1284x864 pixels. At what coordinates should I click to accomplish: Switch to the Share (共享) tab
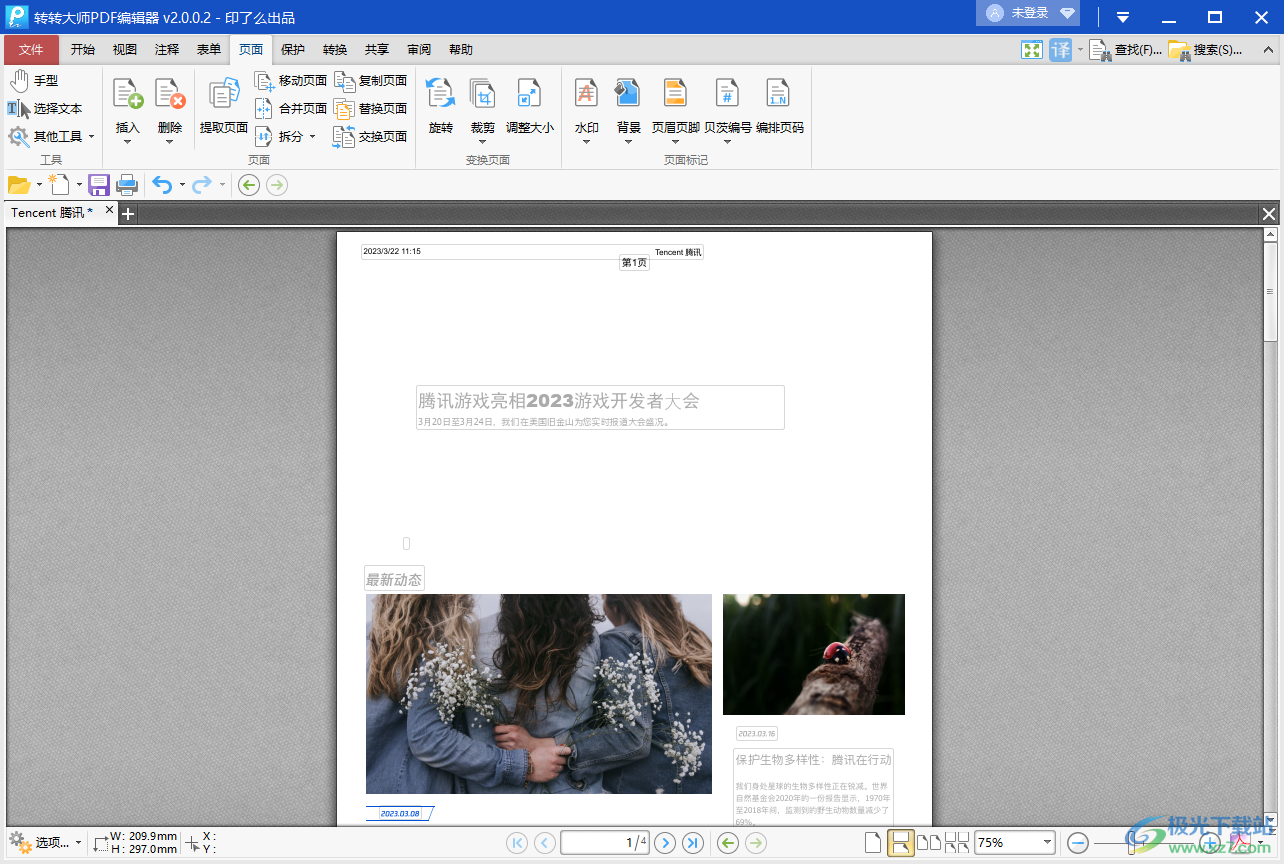(377, 49)
